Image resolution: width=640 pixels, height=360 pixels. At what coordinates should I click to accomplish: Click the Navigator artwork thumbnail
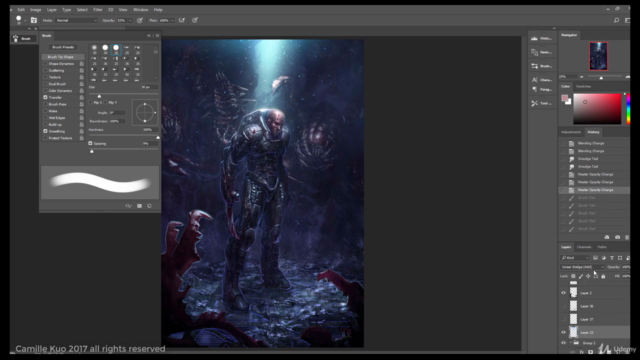598,56
